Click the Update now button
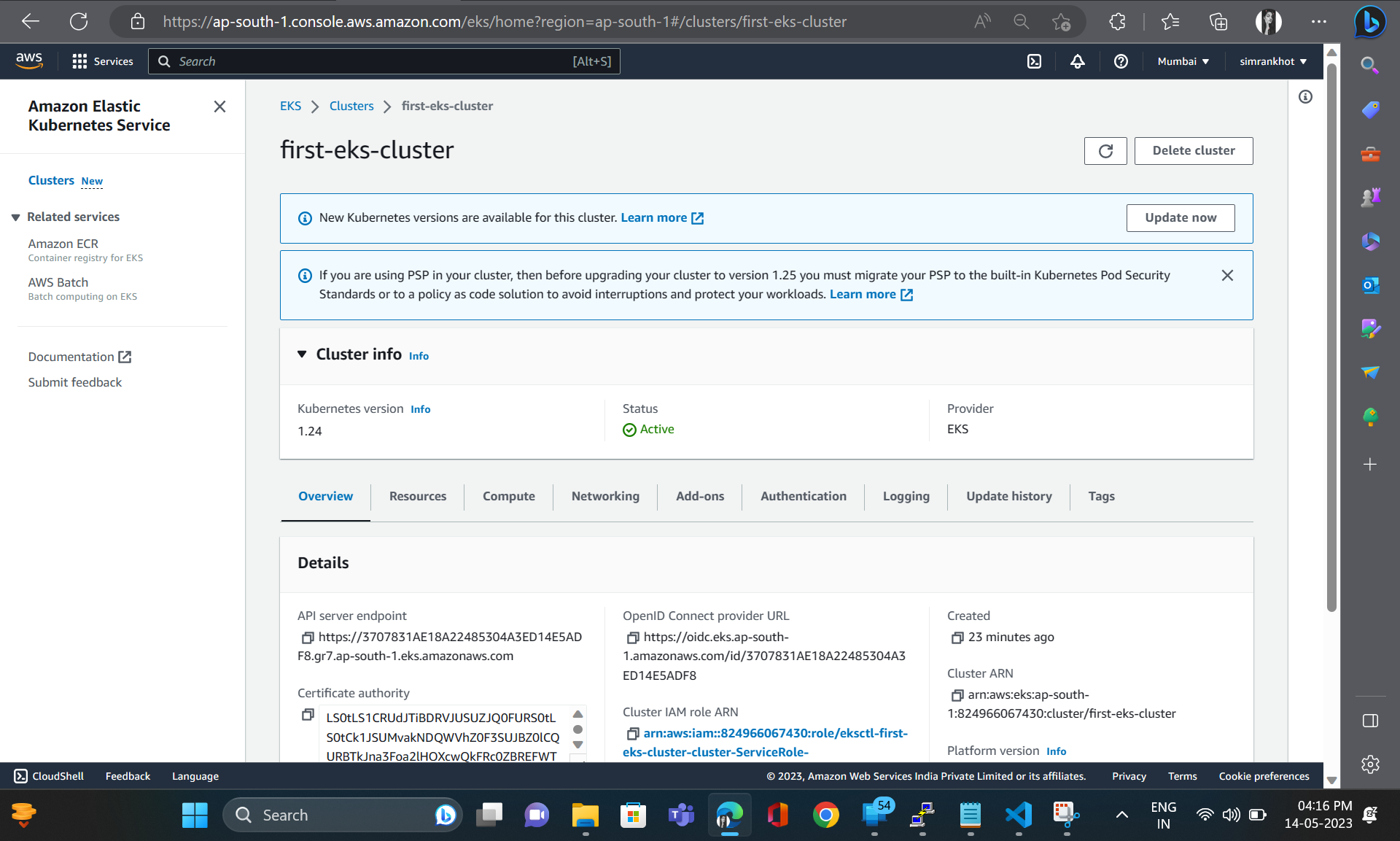Viewport: 1400px width, 841px height. tap(1180, 217)
